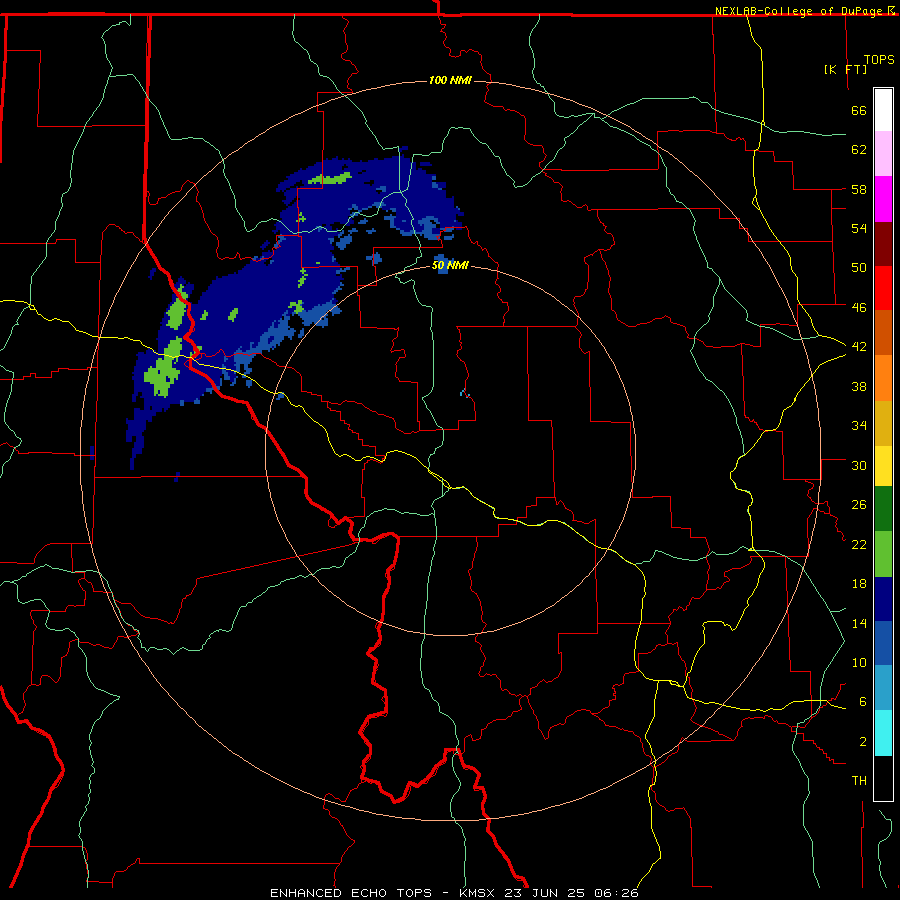Click the 'NEXLAB-College of DuPage' header text
Image resolution: width=900 pixels, height=900 pixels.
pos(800,11)
